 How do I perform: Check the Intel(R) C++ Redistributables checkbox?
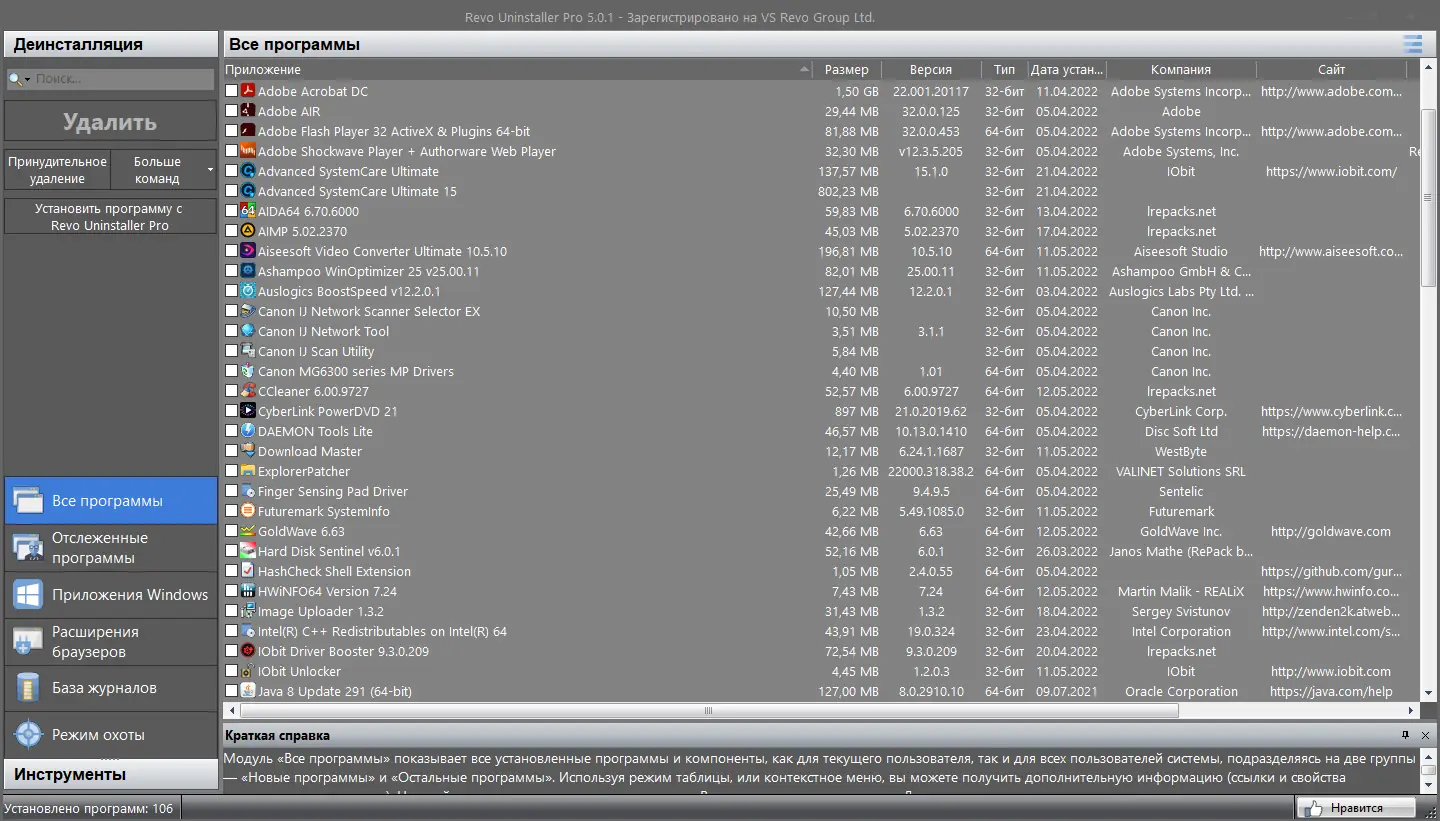[x=232, y=631]
